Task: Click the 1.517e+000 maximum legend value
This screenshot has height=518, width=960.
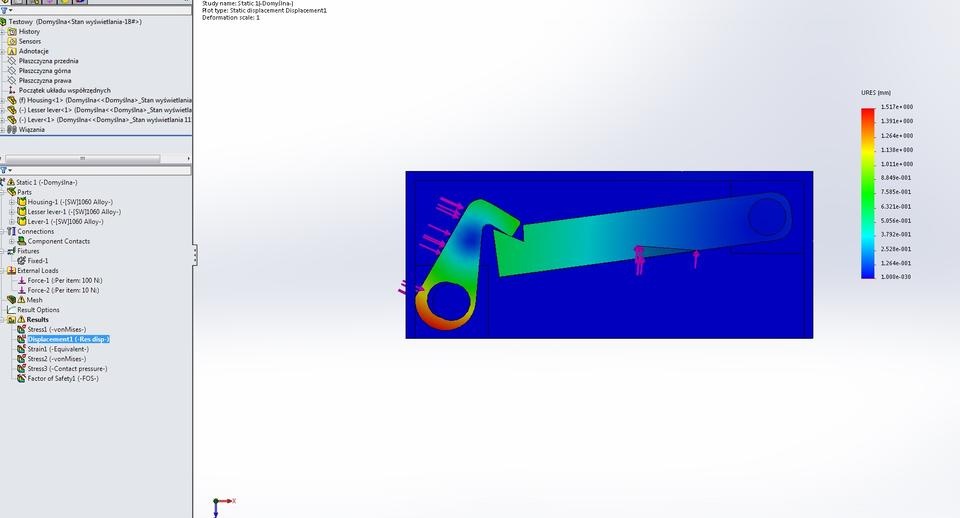Action: pos(897,107)
